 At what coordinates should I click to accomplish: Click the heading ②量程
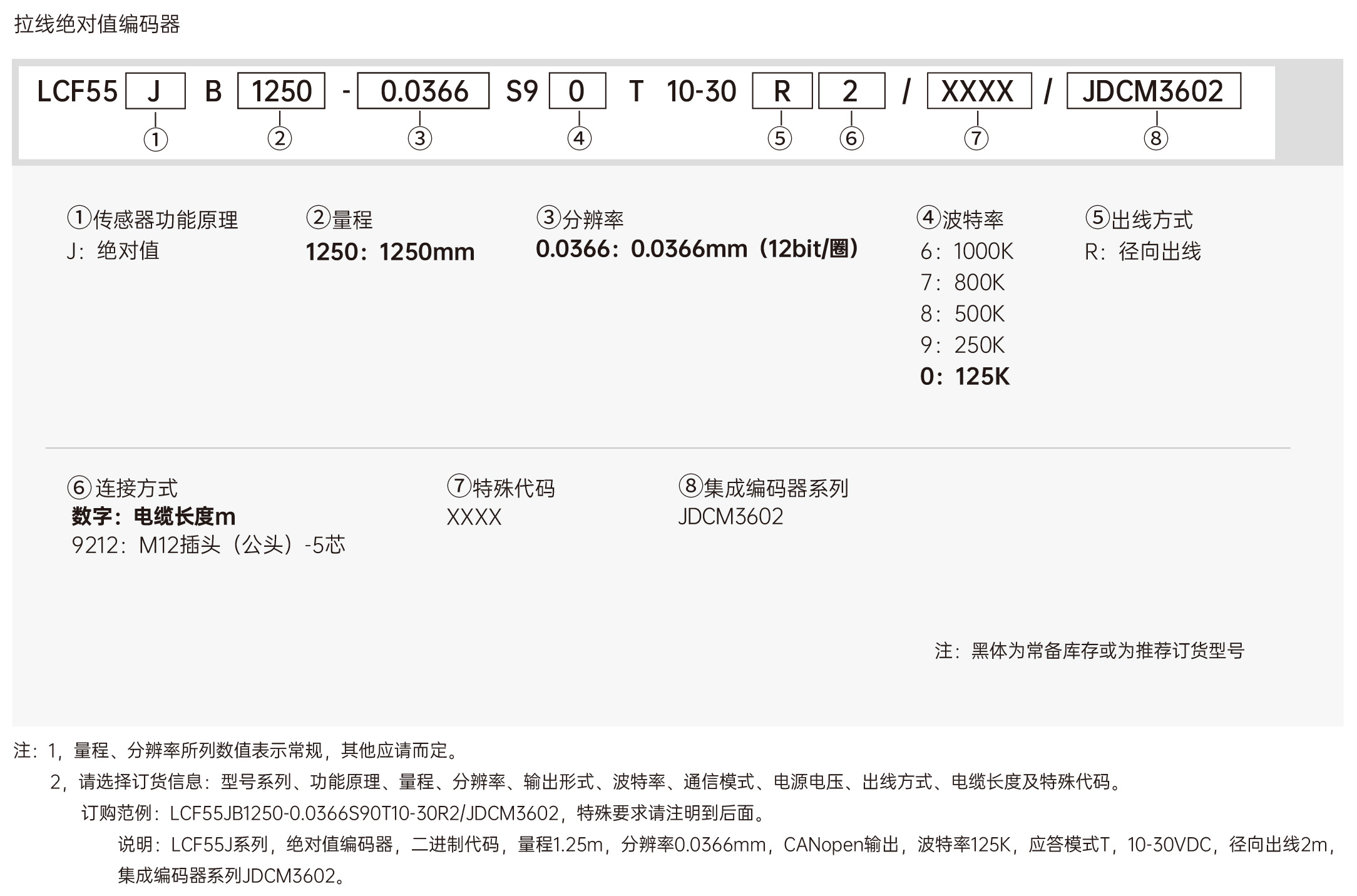pyautogui.click(x=339, y=219)
